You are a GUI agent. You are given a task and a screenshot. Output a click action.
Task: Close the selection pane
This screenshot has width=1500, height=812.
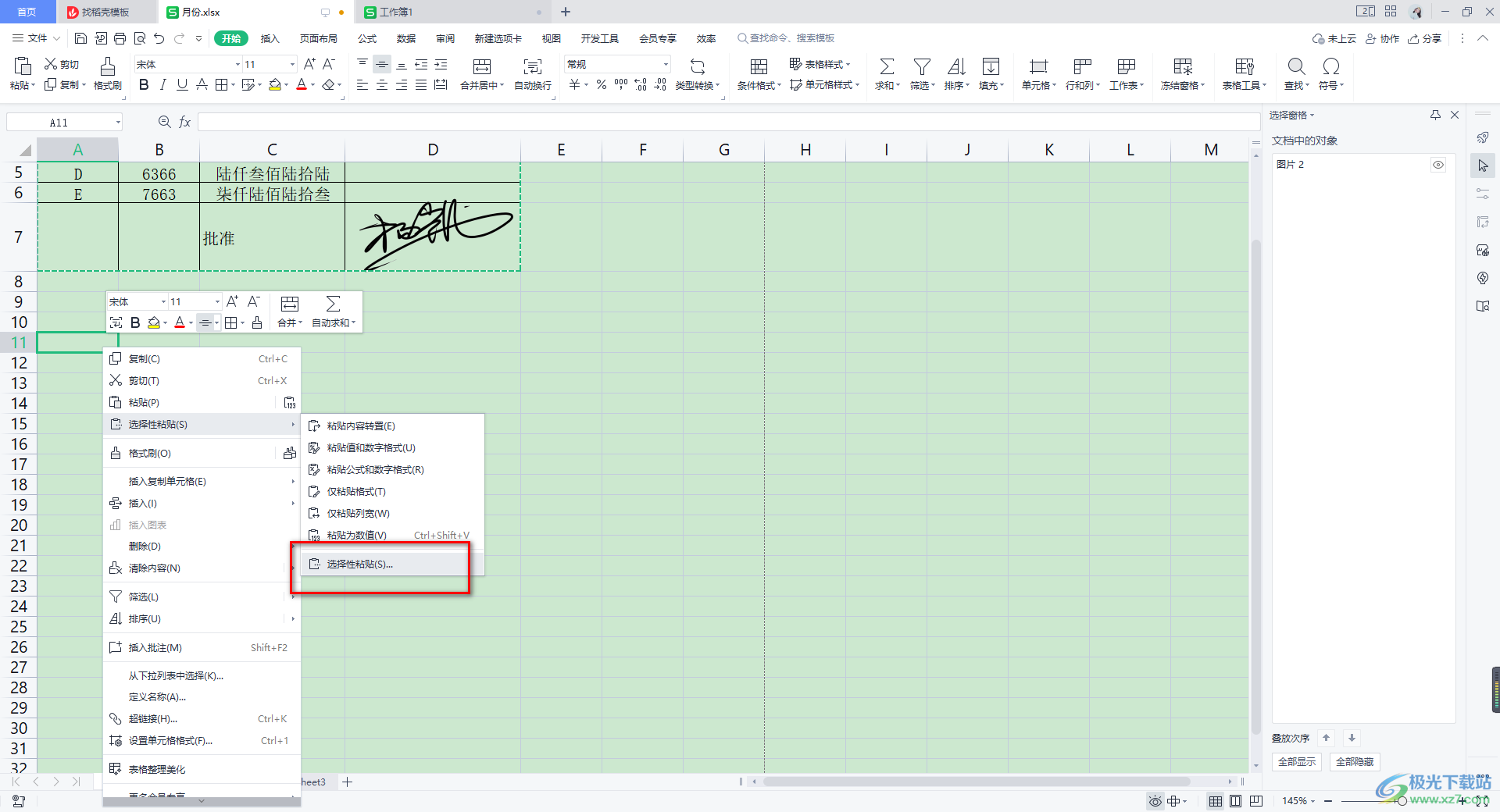pyautogui.click(x=1455, y=115)
